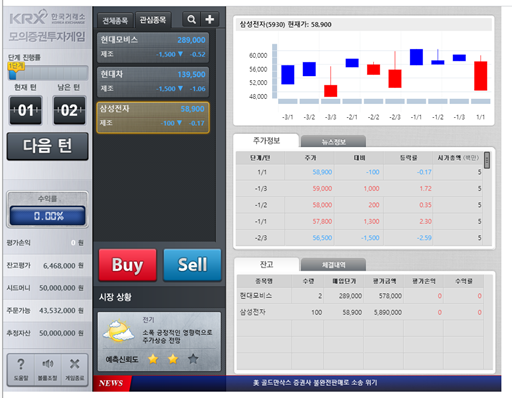Click the first gold reliability star
Viewport: 512px width, 402px height.
click(x=153, y=359)
